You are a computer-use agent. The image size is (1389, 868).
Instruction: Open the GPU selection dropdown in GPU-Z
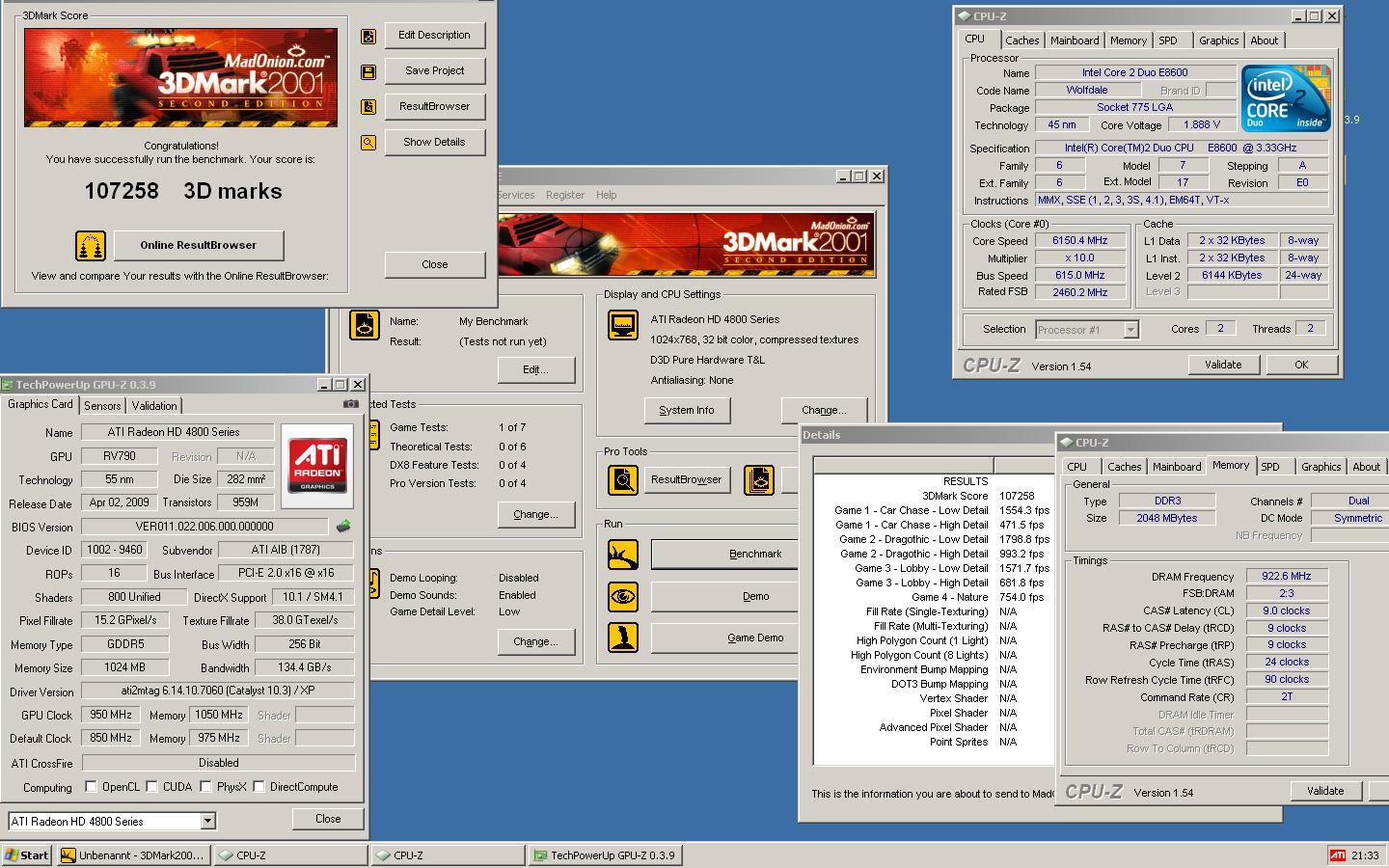pyautogui.click(x=207, y=822)
